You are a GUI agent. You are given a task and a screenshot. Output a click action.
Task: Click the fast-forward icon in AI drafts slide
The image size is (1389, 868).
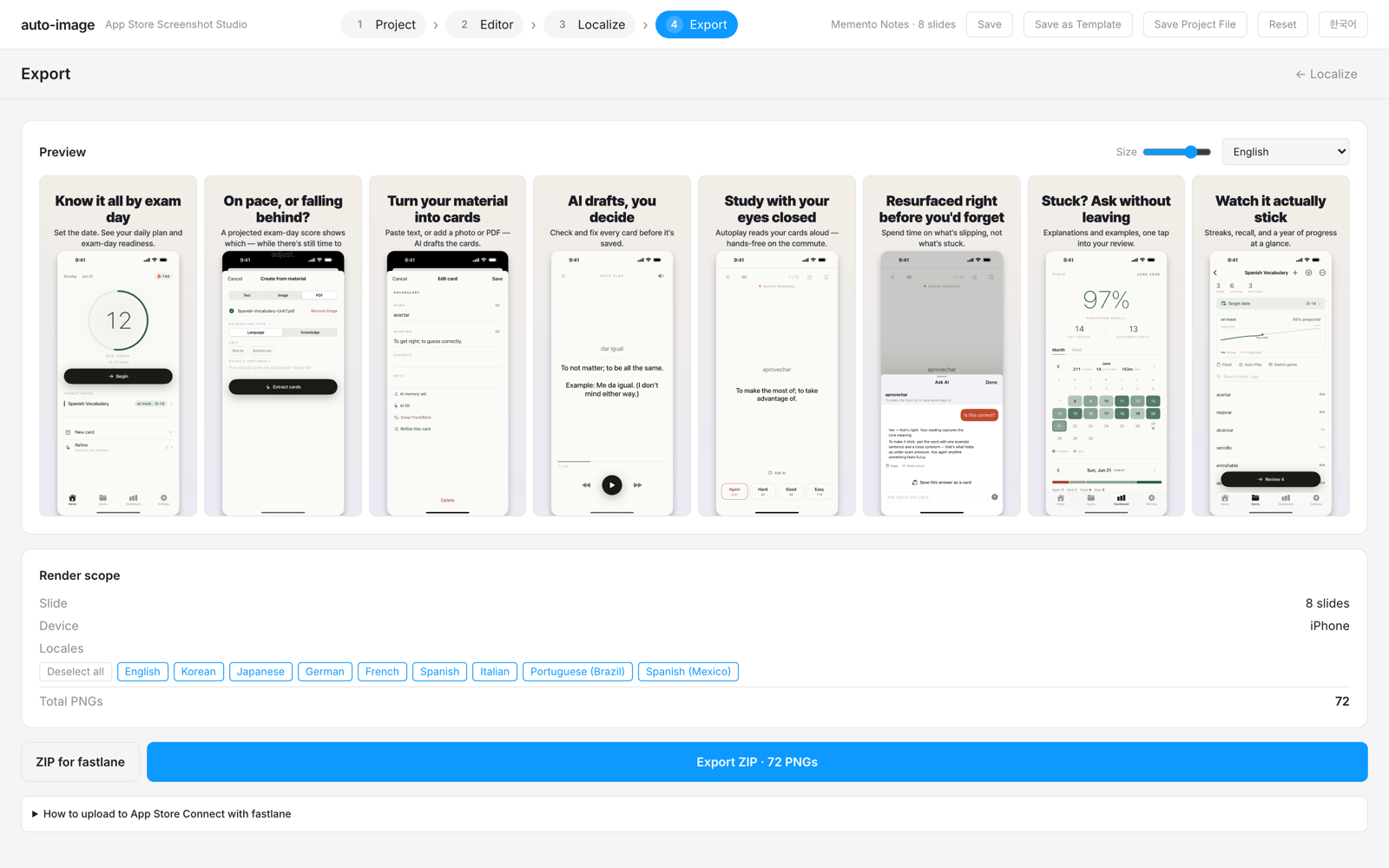click(x=638, y=485)
